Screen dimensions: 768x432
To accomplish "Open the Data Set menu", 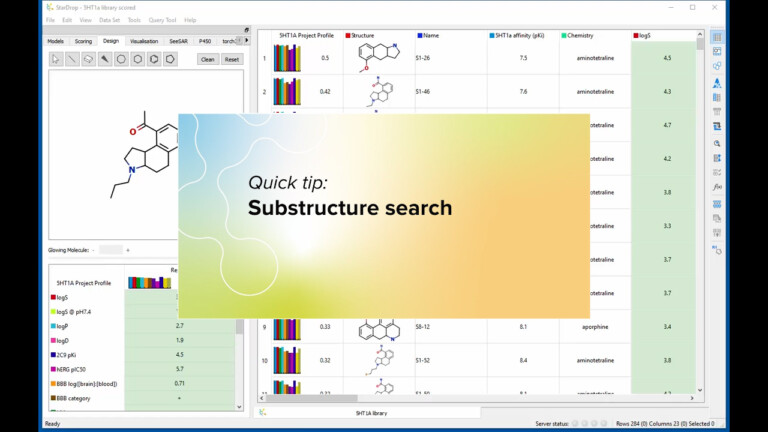I will point(109,20).
